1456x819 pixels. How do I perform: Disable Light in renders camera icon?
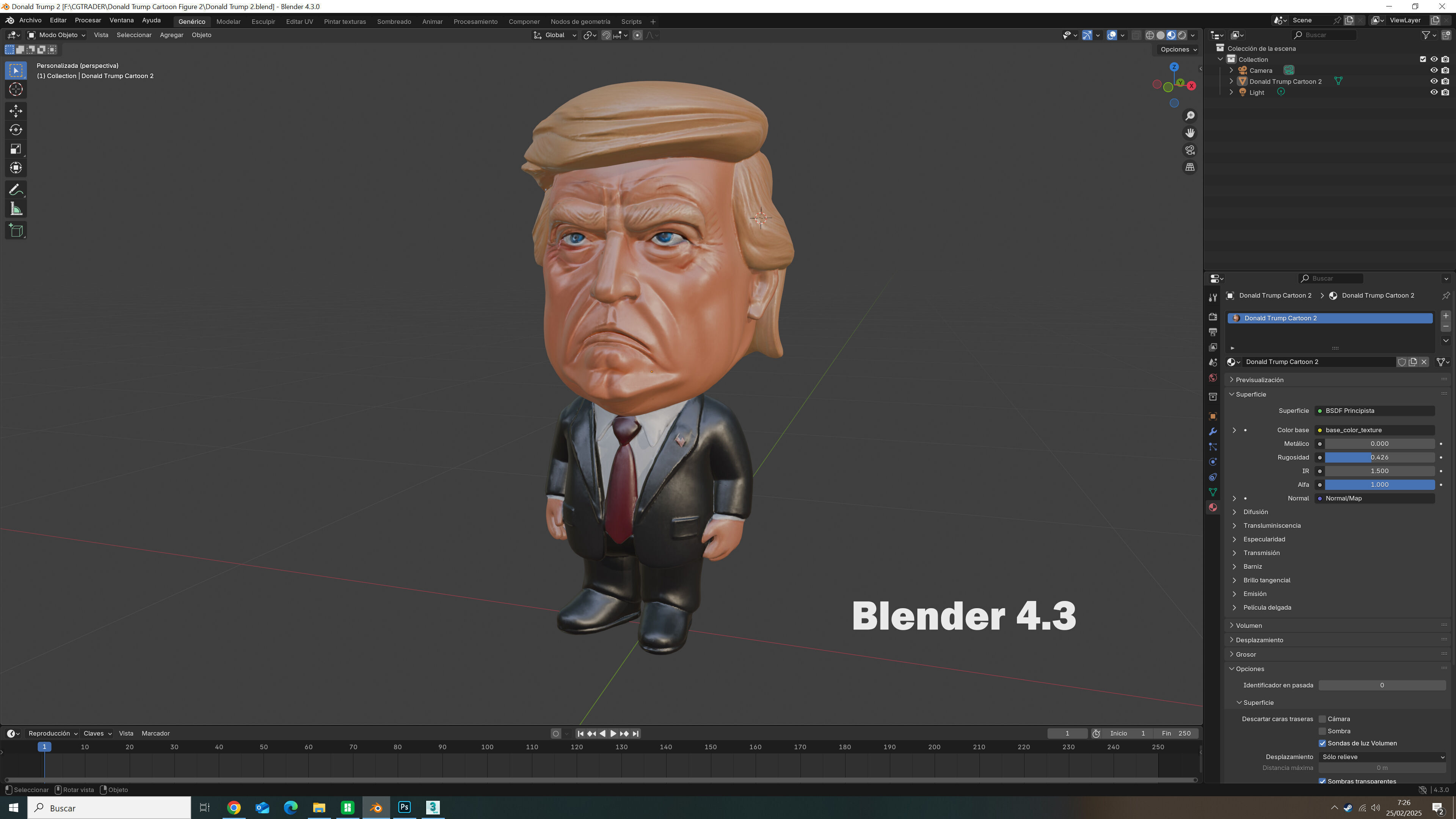pos(1445,93)
